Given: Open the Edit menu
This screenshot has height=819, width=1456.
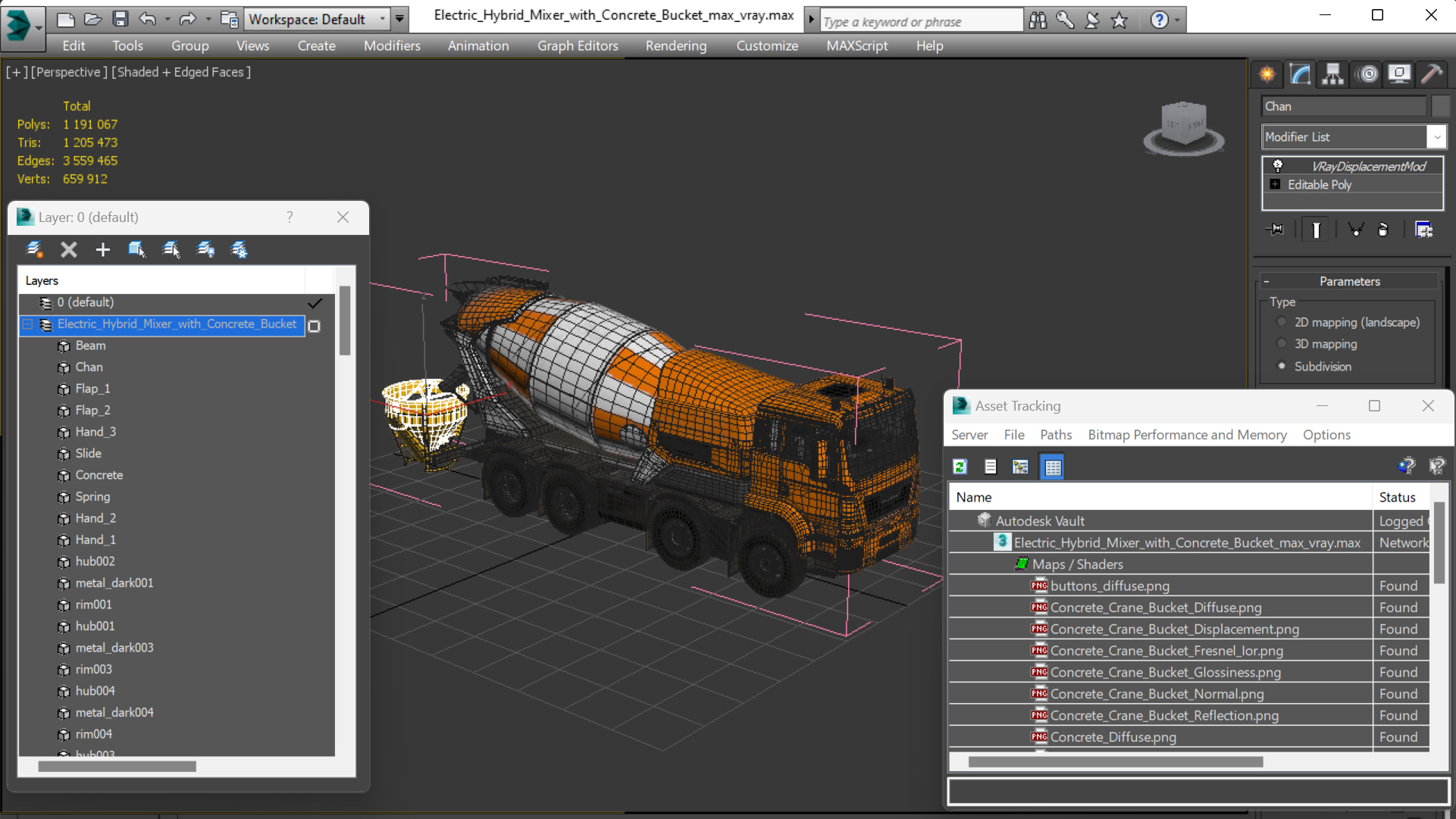Looking at the screenshot, I should coord(74,45).
